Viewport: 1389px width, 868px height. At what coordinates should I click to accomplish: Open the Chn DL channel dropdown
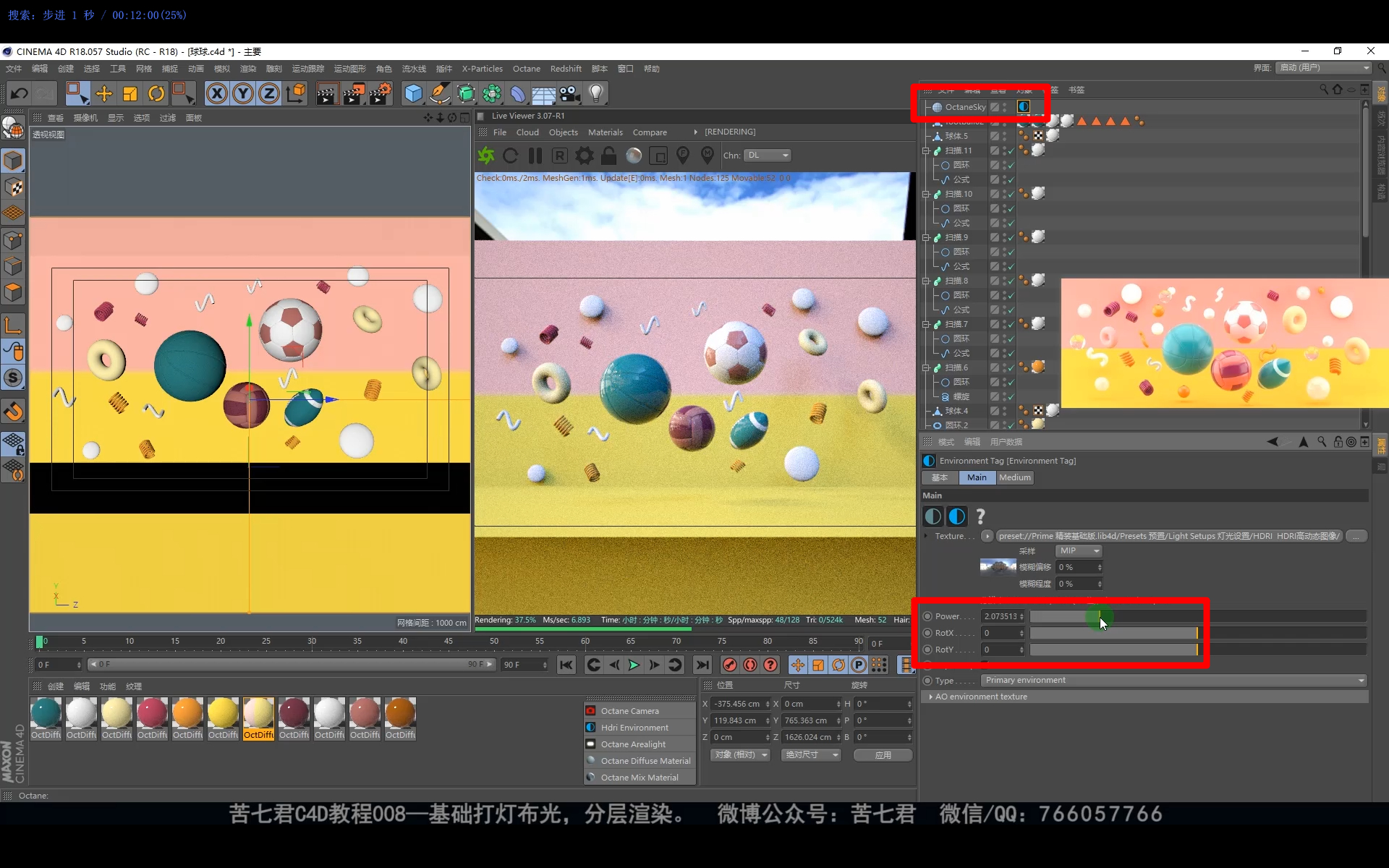point(768,156)
